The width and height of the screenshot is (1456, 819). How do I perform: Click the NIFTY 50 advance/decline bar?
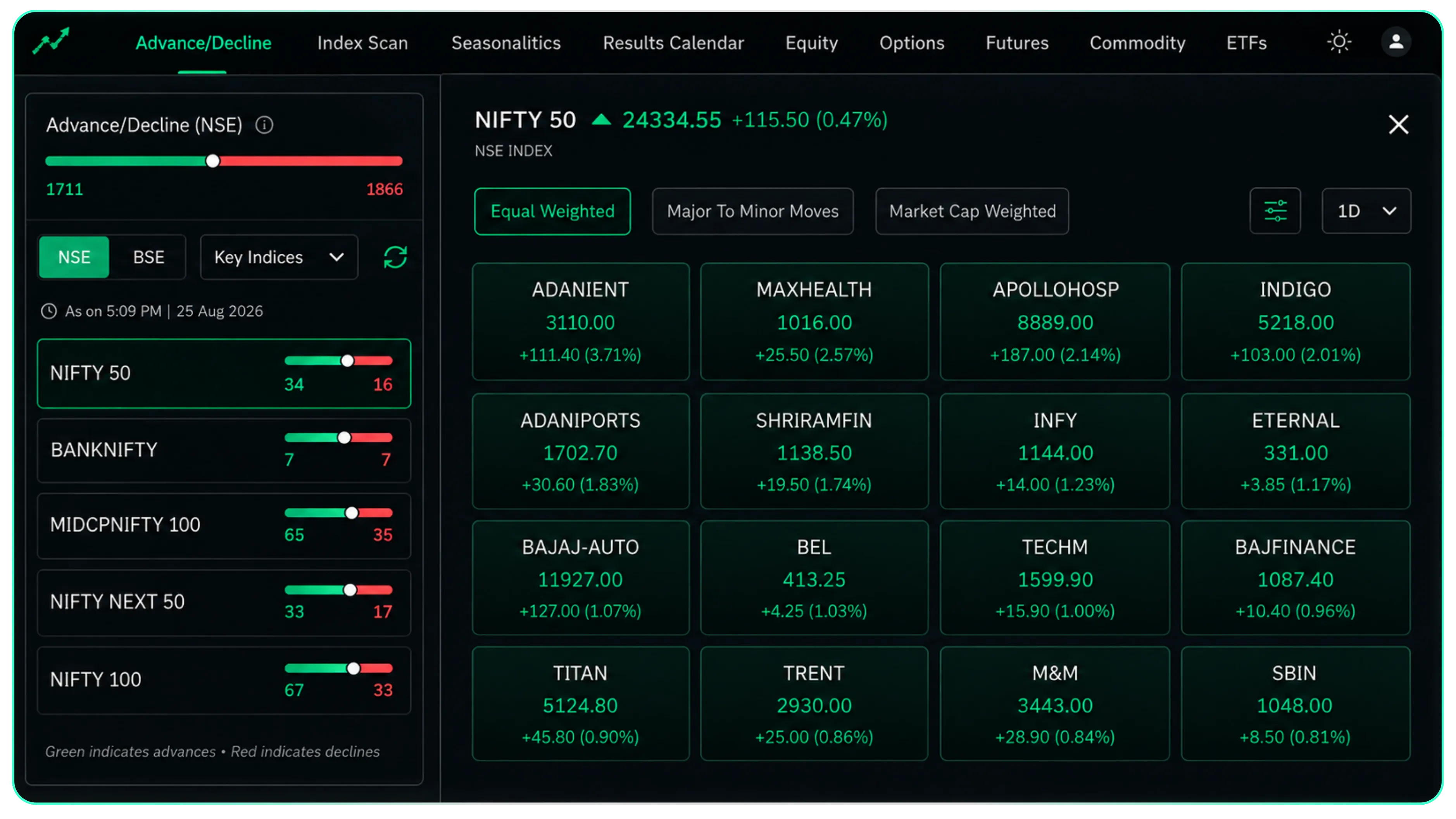click(338, 360)
